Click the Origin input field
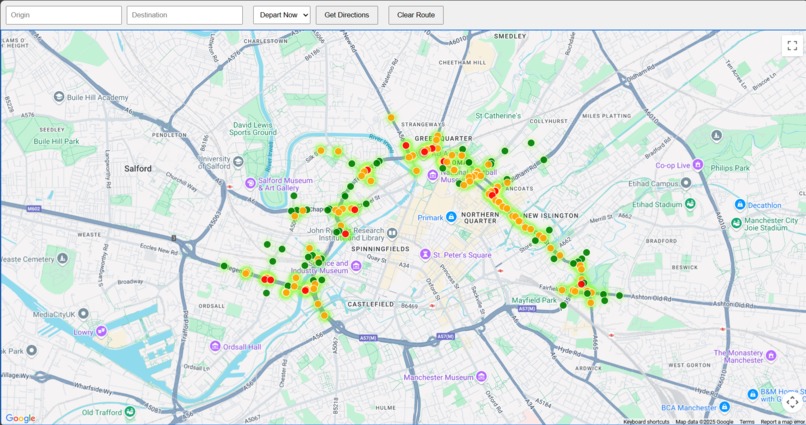This screenshot has width=806, height=425. pos(64,15)
